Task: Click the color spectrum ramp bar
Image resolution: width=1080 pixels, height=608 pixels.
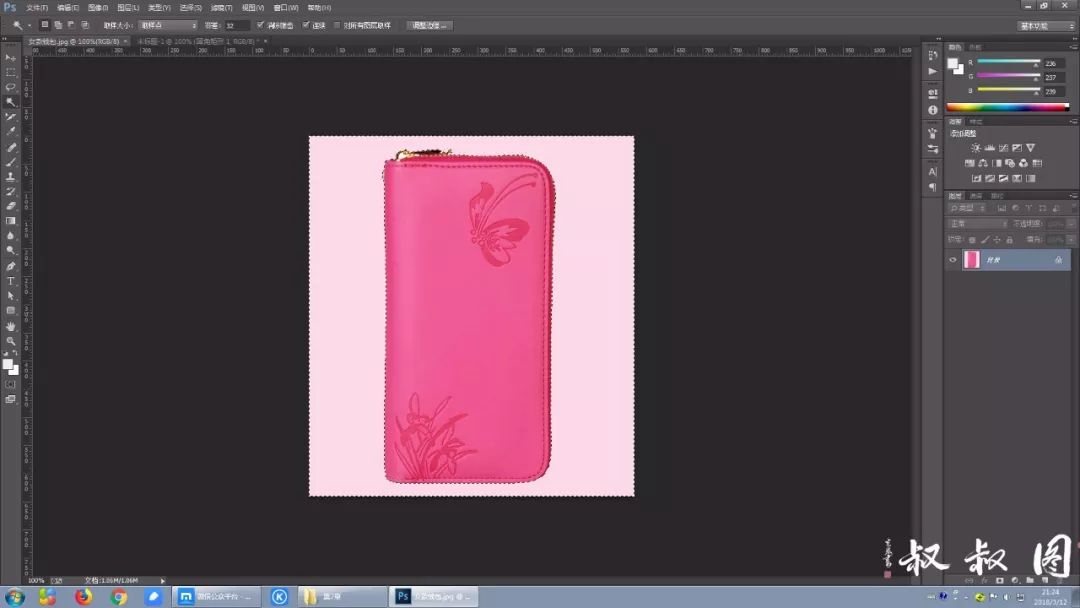Action: pos(1007,107)
